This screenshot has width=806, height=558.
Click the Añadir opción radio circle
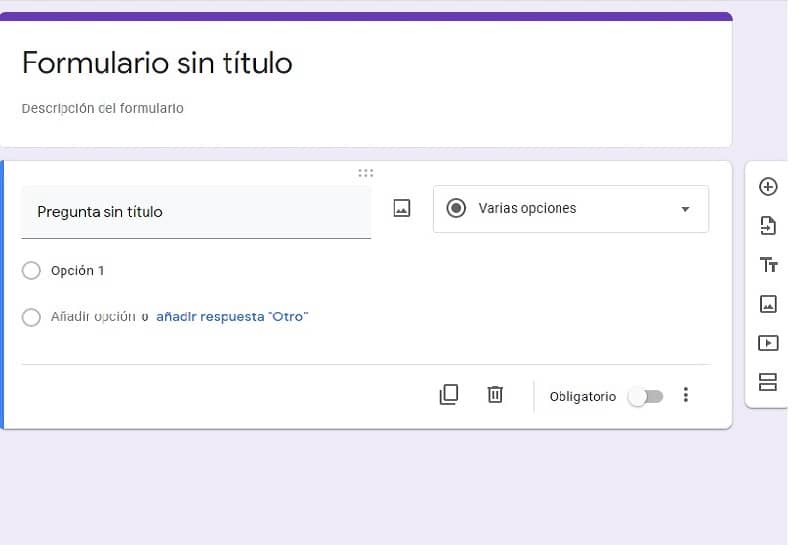click(x=31, y=318)
